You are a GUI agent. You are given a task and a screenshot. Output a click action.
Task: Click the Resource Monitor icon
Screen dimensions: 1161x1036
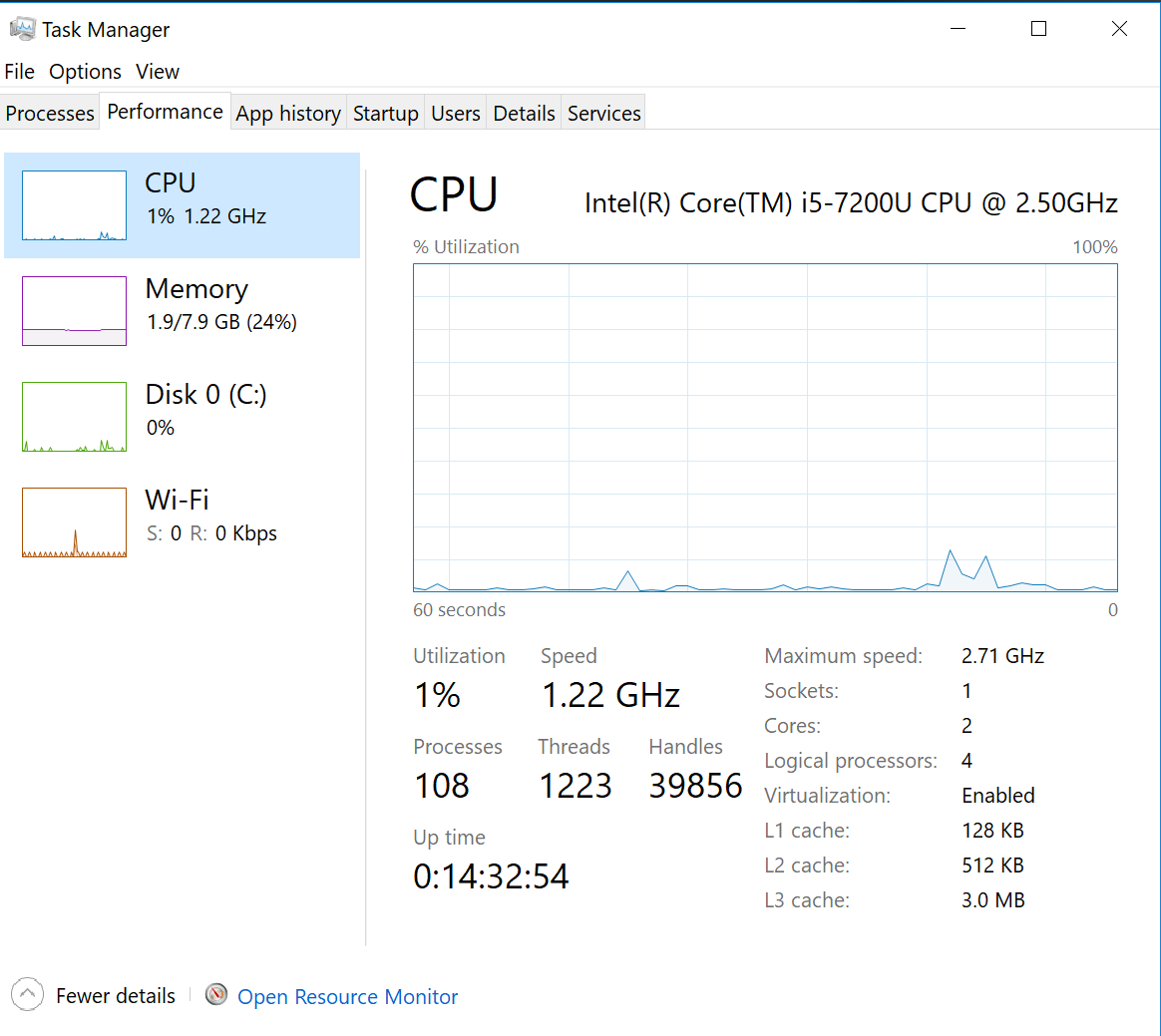pyautogui.click(x=215, y=994)
